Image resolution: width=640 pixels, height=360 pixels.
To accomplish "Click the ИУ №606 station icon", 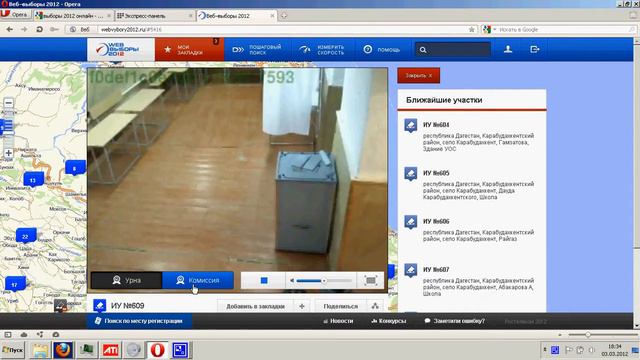I will [x=411, y=222].
